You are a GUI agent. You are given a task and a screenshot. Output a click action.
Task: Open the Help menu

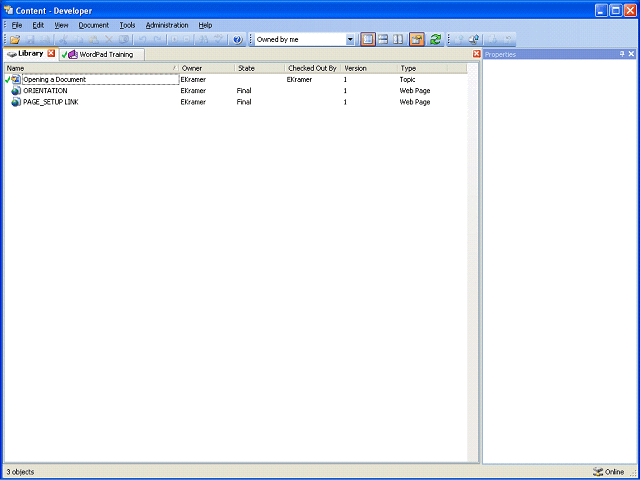(x=205, y=25)
